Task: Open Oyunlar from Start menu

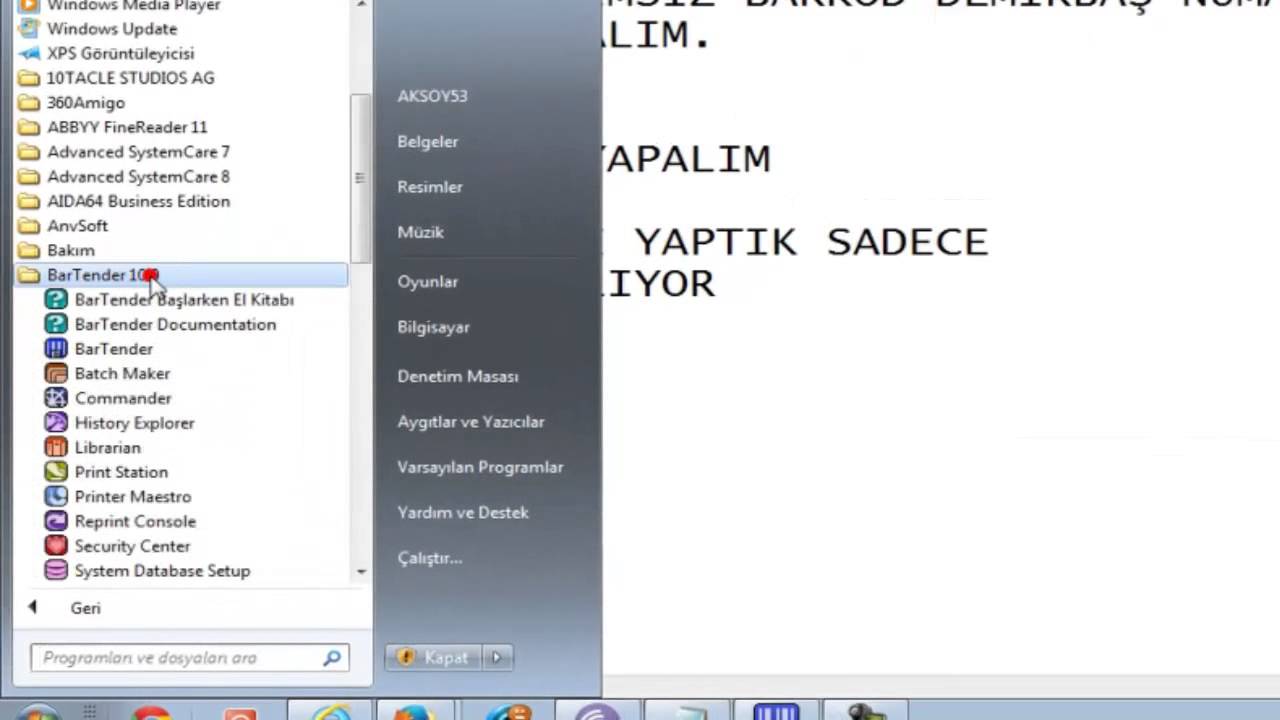Action: pyautogui.click(x=427, y=282)
